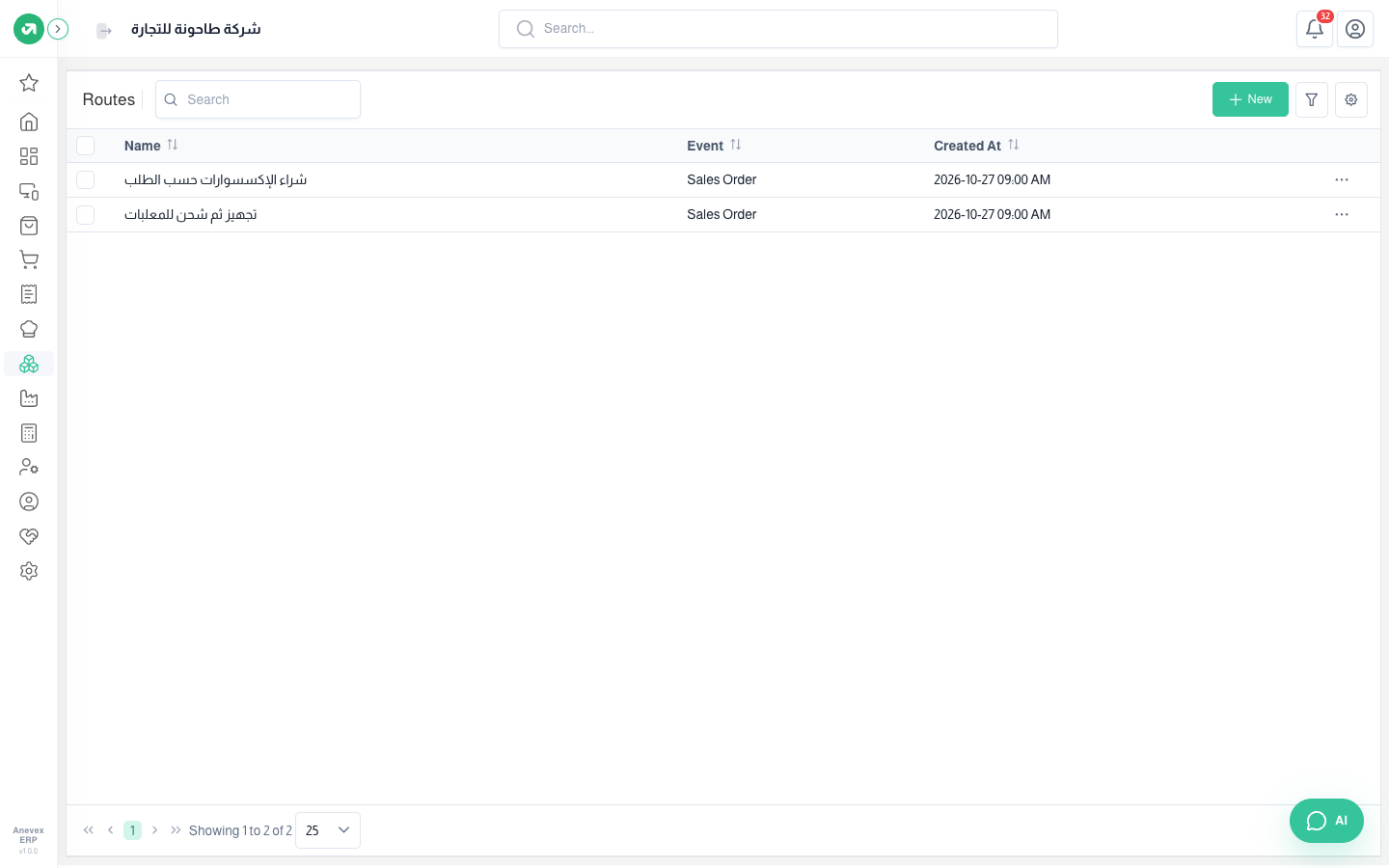
Task: Open the chef hat icon in sidebar
Action: pos(29,329)
